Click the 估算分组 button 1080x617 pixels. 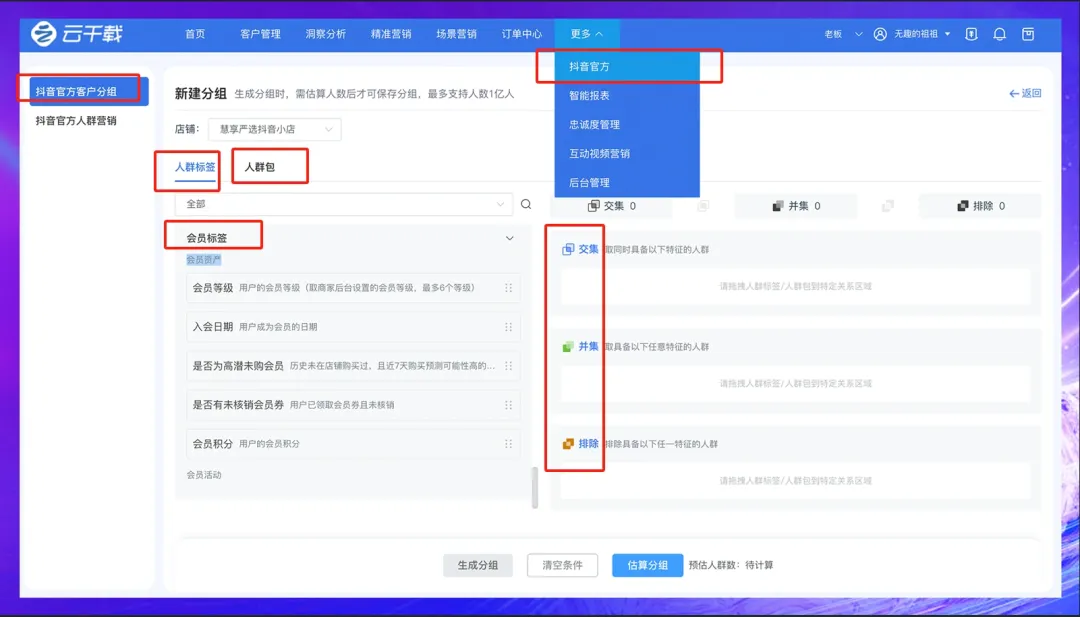coord(647,565)
